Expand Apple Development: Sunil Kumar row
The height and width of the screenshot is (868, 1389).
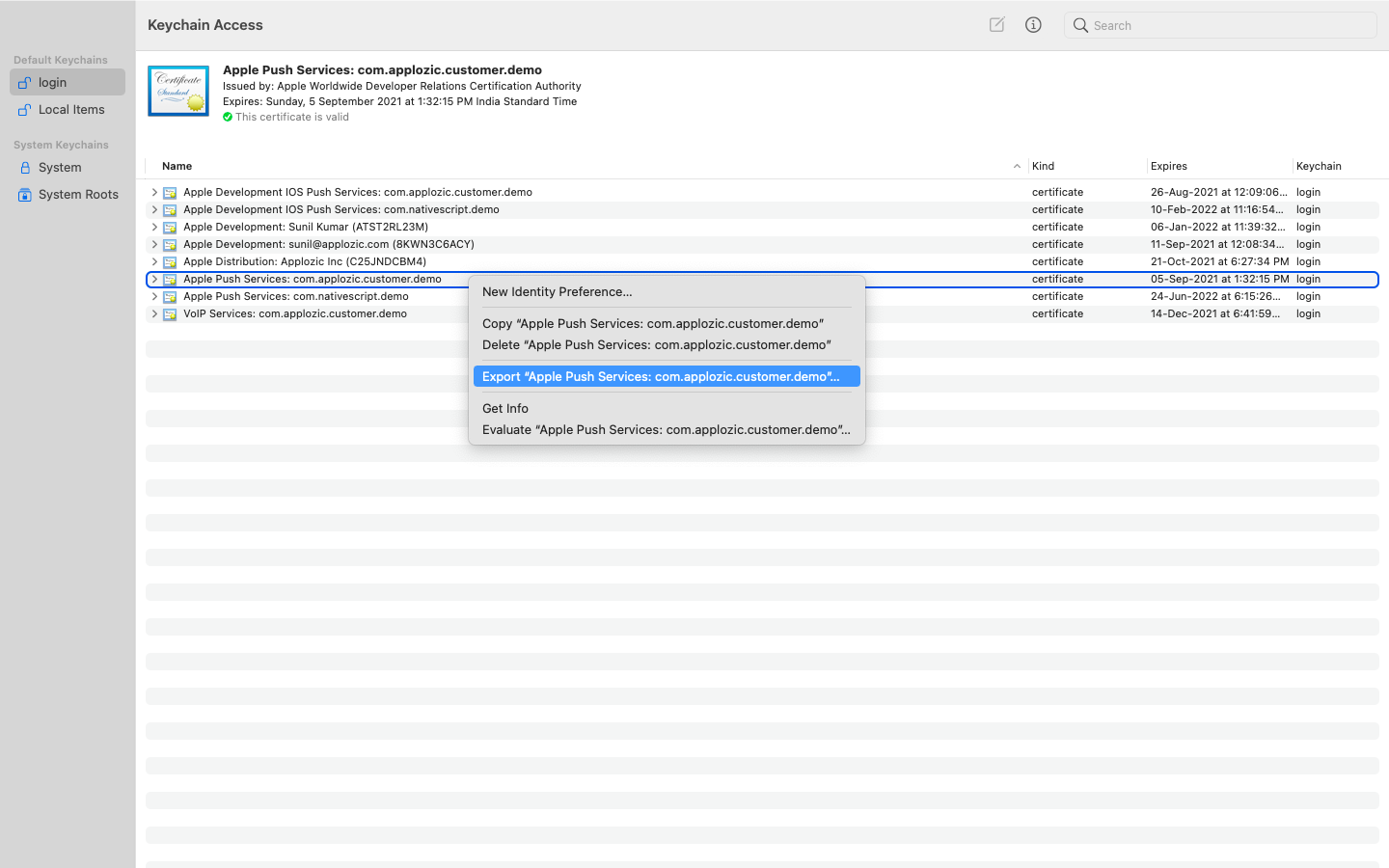tap(154, 227)
